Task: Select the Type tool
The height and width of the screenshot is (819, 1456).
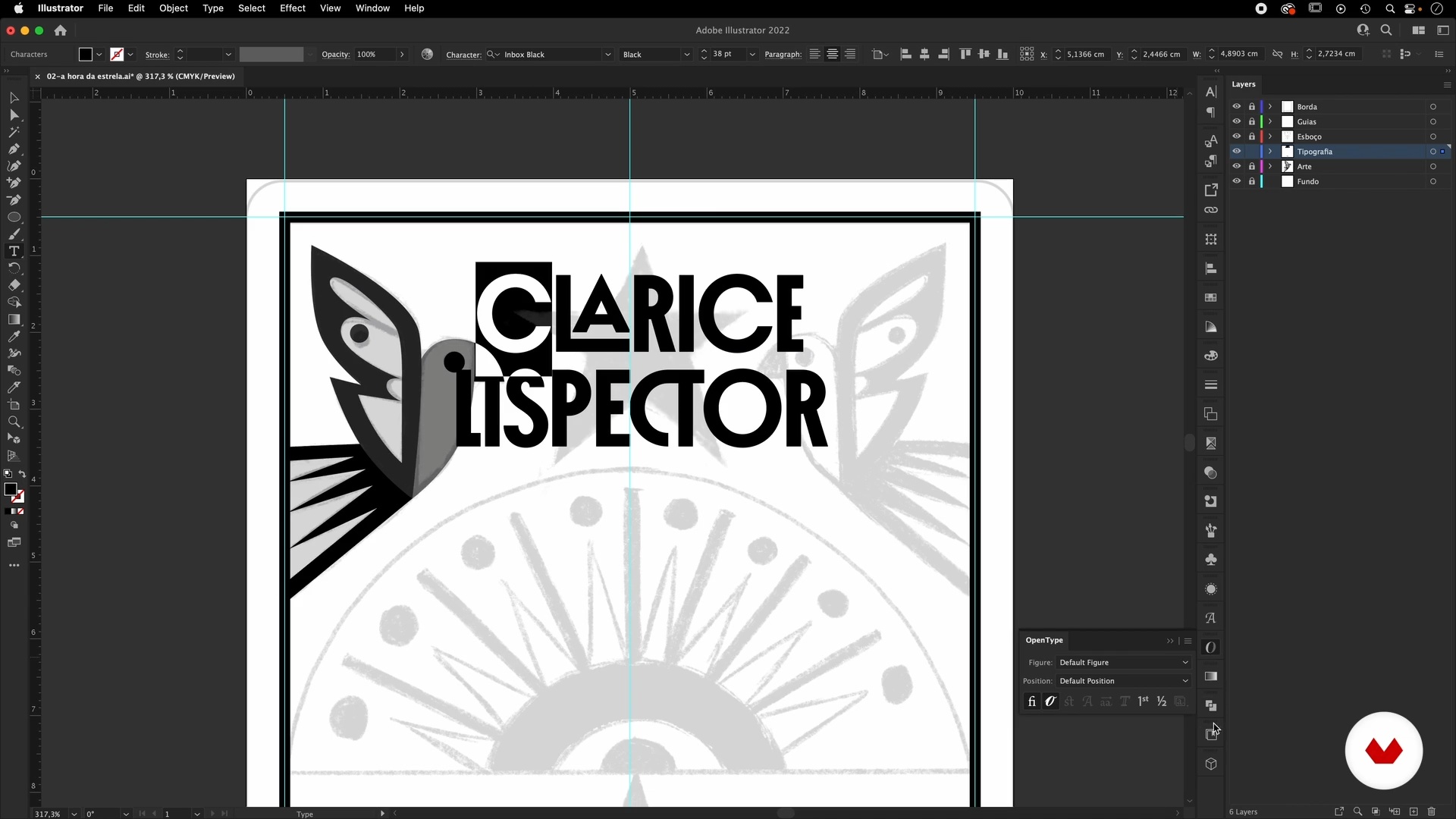Action: pyautogui.click(x=14, y=251)
